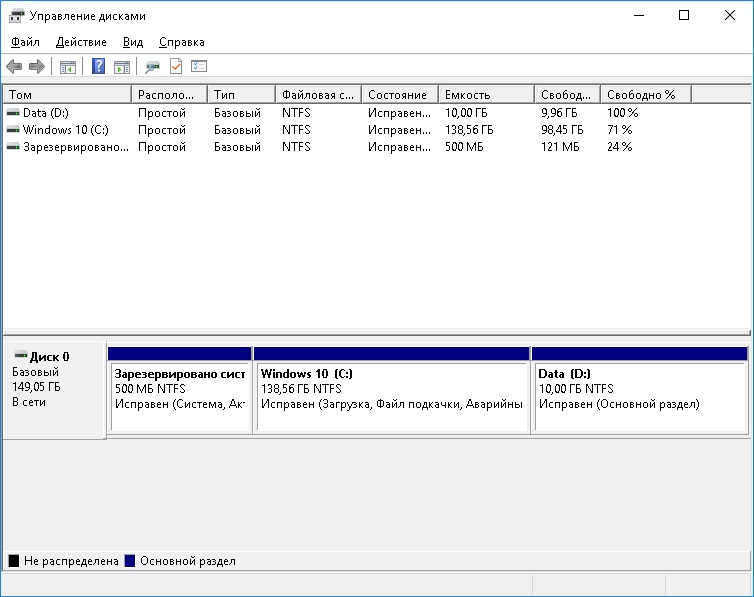754x597 pixels.
Task: Click the Диск 0 disk label panel
Action: (x=54, y=389)
